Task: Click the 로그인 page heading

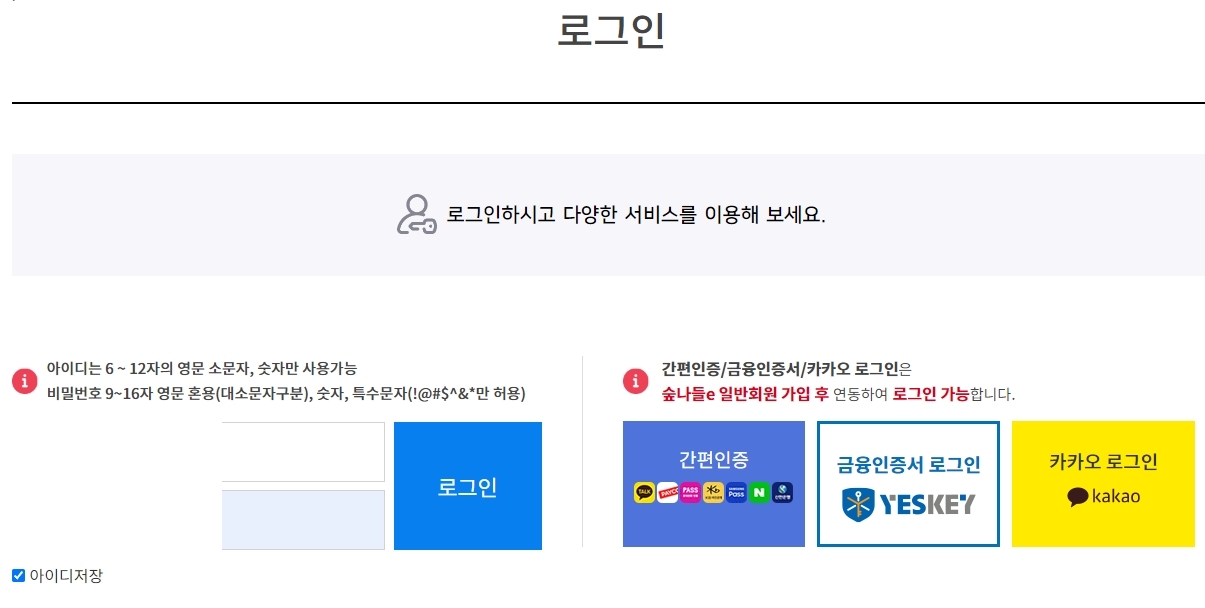Action: point(611,30)
